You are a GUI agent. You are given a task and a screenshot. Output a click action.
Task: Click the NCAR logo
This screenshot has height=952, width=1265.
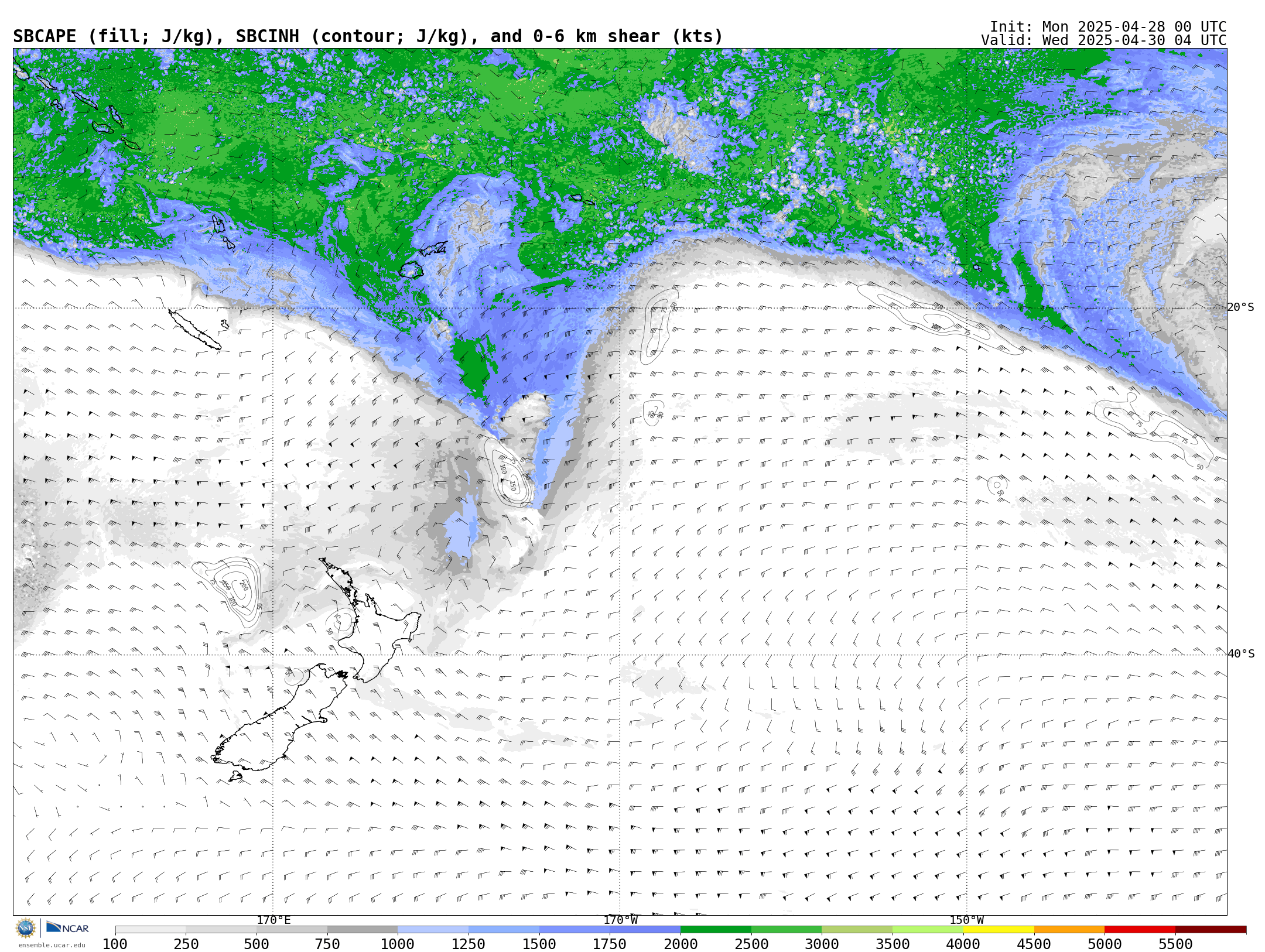pos(67,927)
